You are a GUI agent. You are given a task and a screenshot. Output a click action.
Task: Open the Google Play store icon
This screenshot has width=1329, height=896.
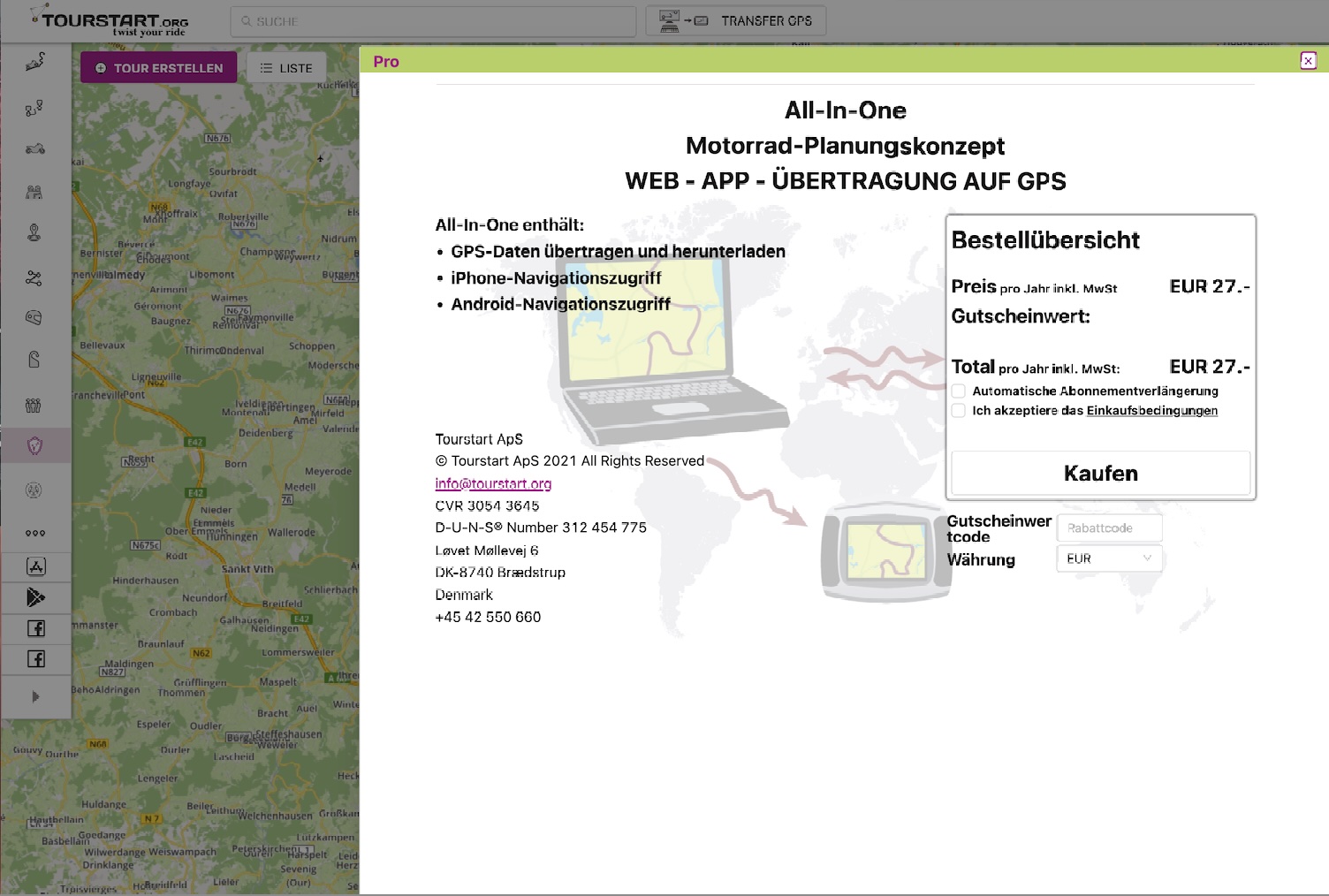click(x=35, y=598)
